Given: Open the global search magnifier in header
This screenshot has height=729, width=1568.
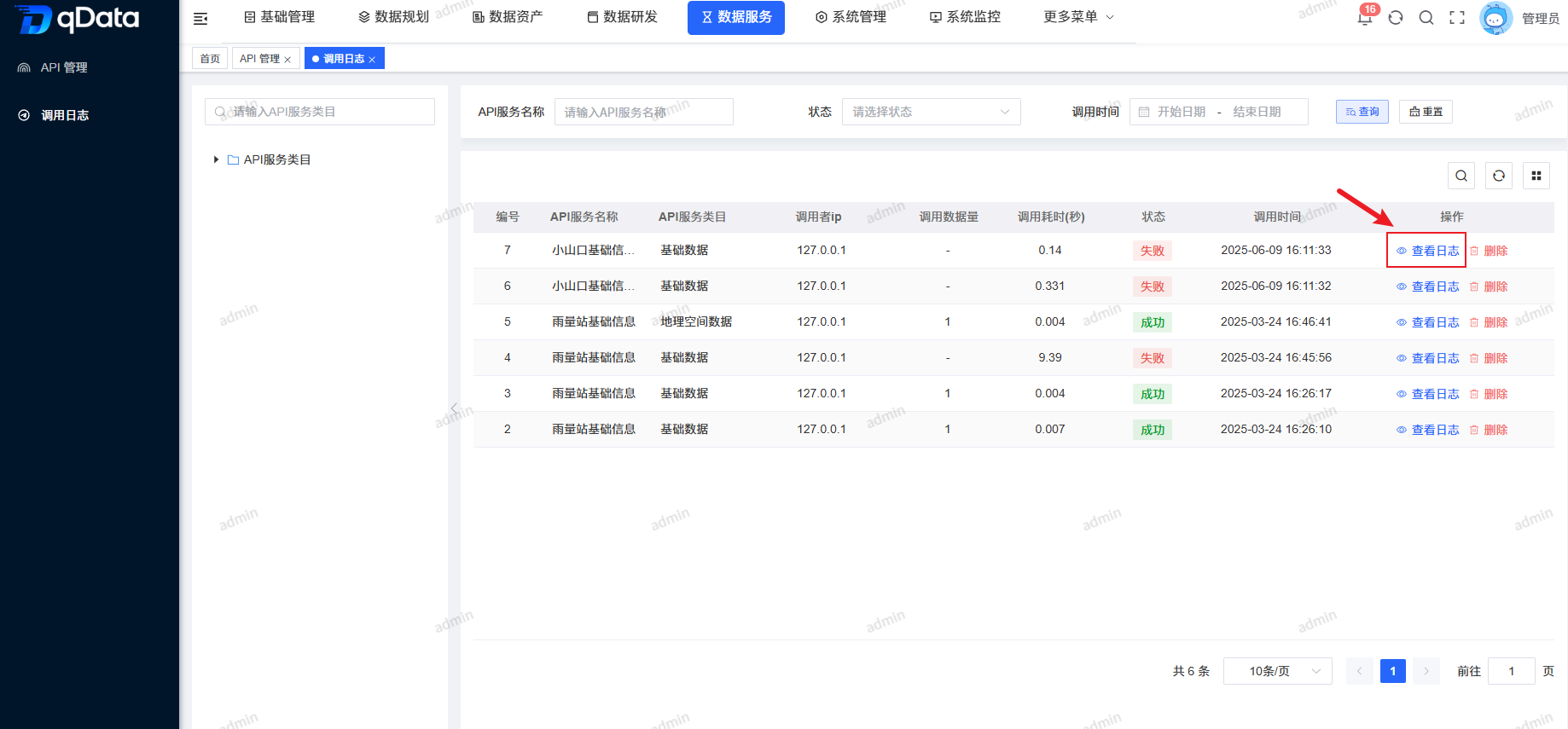Looking at the screenshot, I should 1426,17.
